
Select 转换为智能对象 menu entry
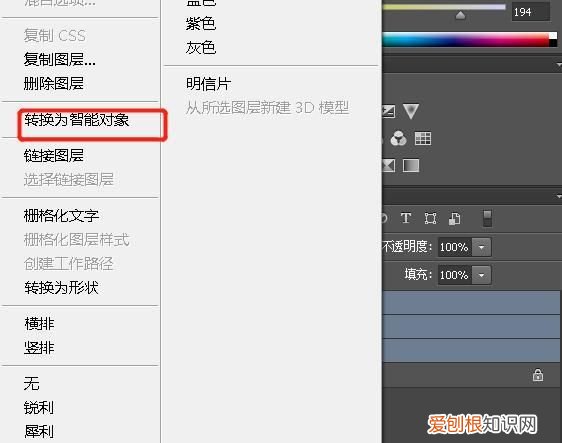click(77, 120)
